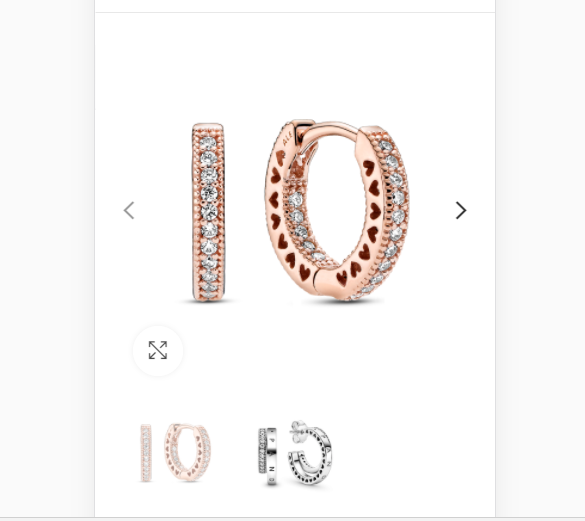The height and width of the screenshot is (521, 585).
Task: Click the angled hoop earring in main image
Action: coord(337,210)
